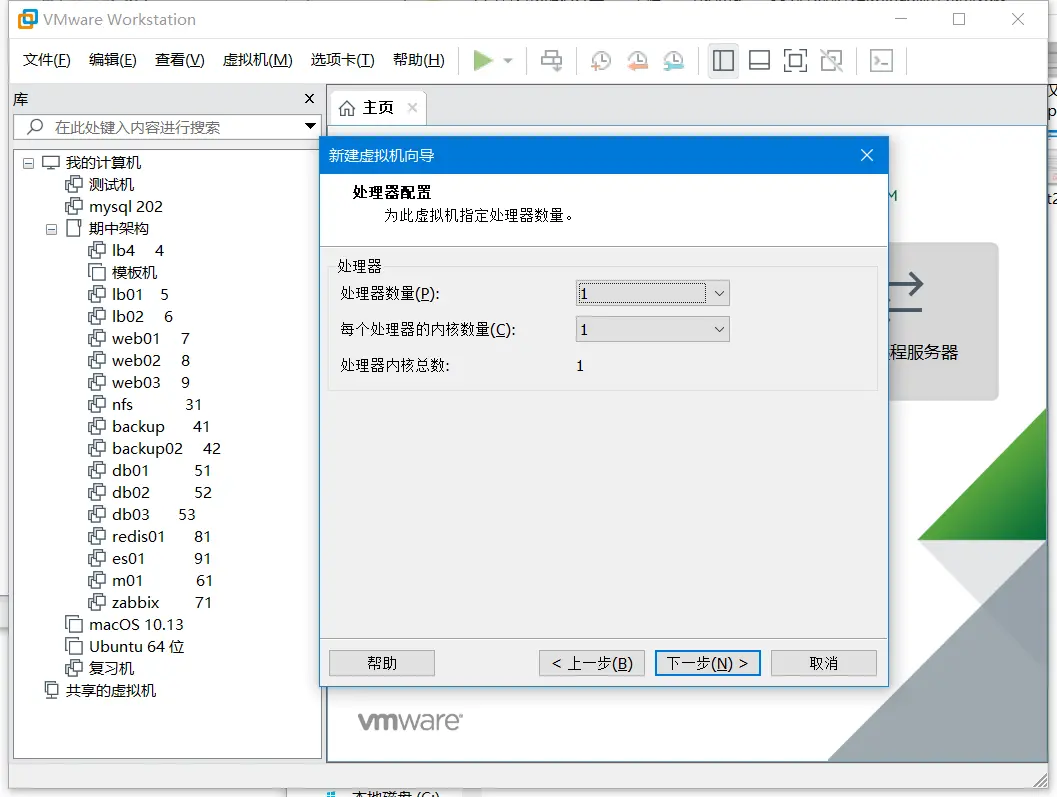Open the 查看(V) menu
The width and height of the screenshot is (1057, 797).
click(179, 60)
